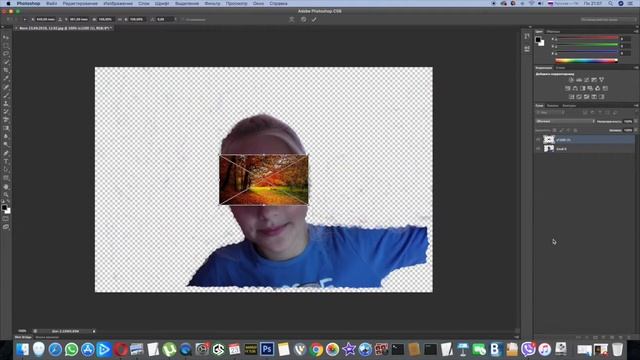Open the Color panel flyout menu

coord(636,31)
